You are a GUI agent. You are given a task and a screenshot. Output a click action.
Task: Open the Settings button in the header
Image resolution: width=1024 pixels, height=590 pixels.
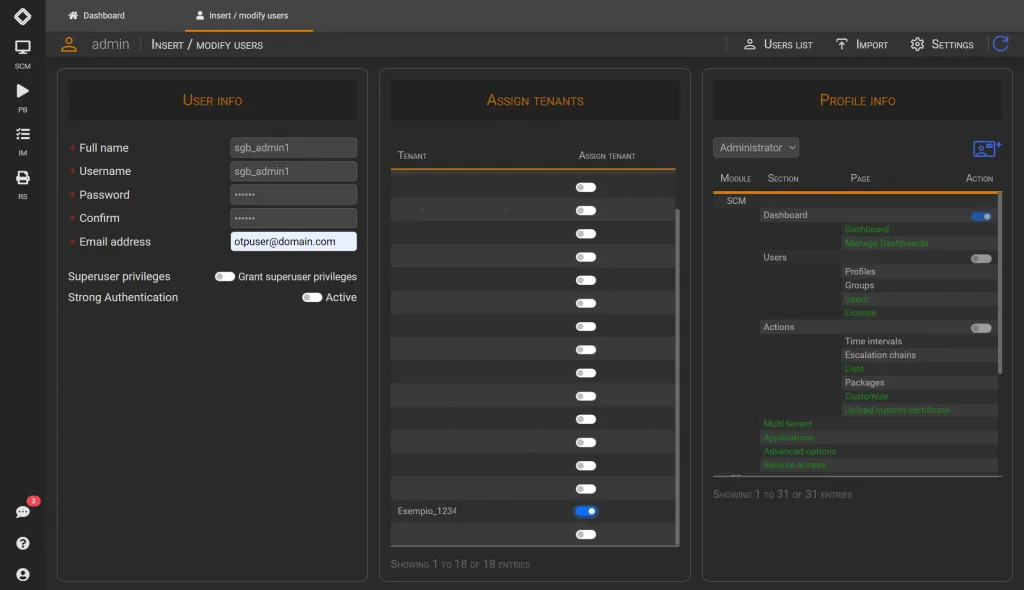pos(942,44)
